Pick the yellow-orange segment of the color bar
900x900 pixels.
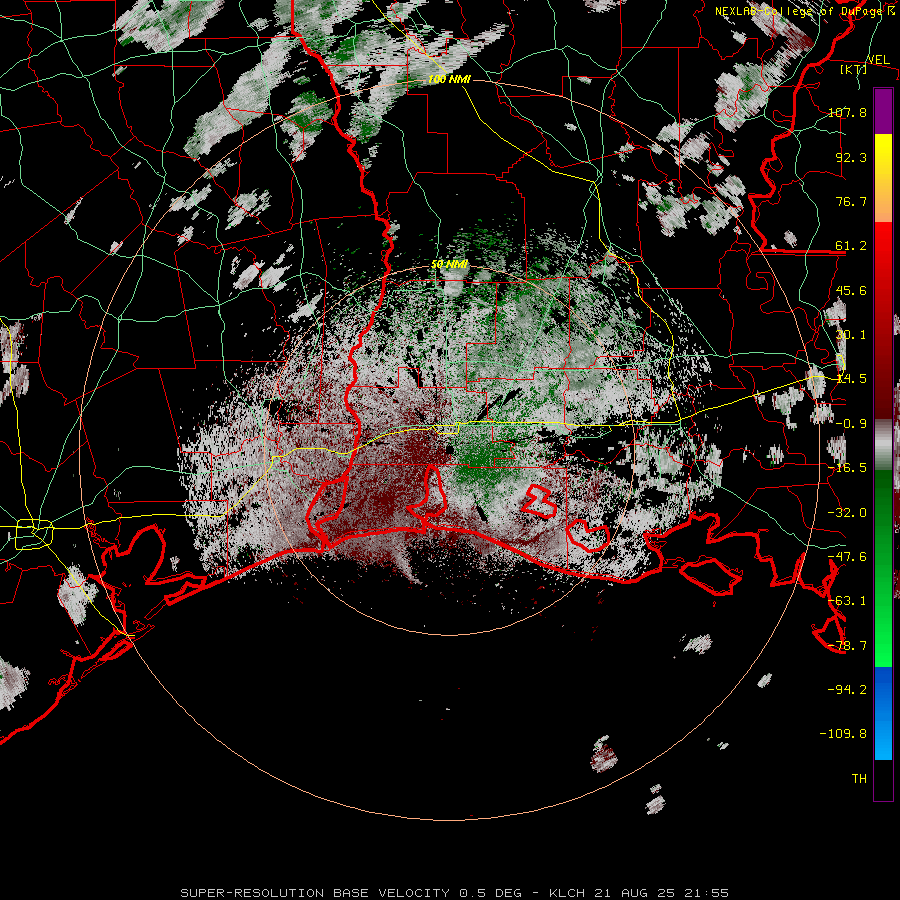(x=883, y=178)
